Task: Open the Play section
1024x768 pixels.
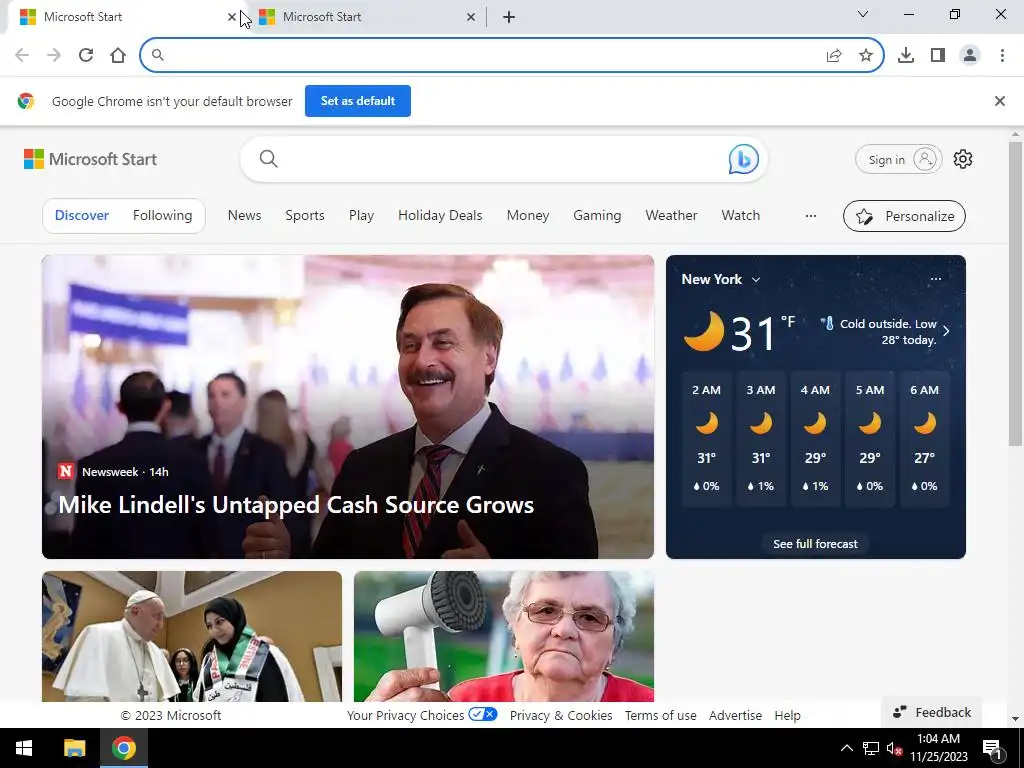Action: [x=361, y=216]
